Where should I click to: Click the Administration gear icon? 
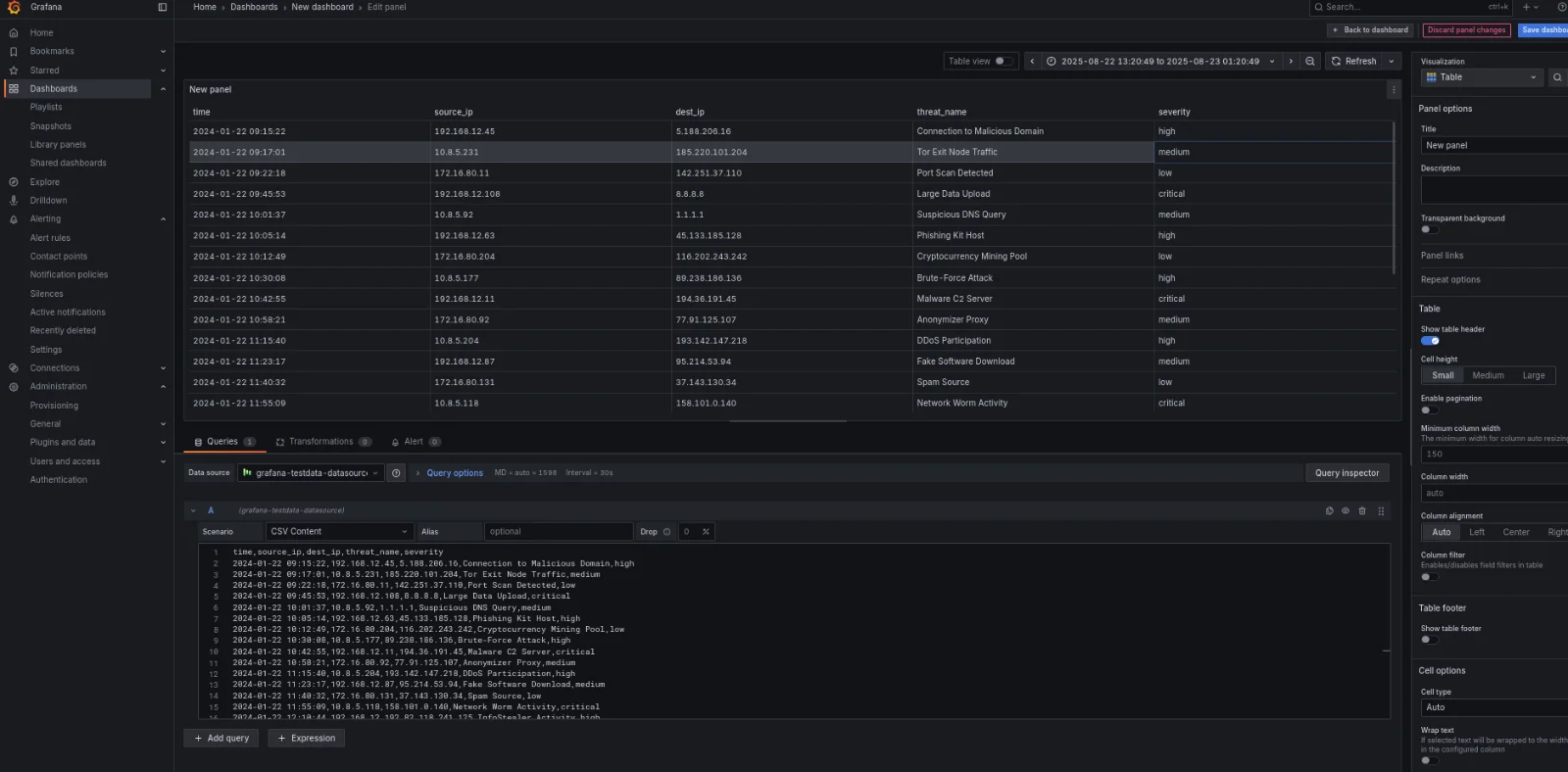[x=14, y=387]
